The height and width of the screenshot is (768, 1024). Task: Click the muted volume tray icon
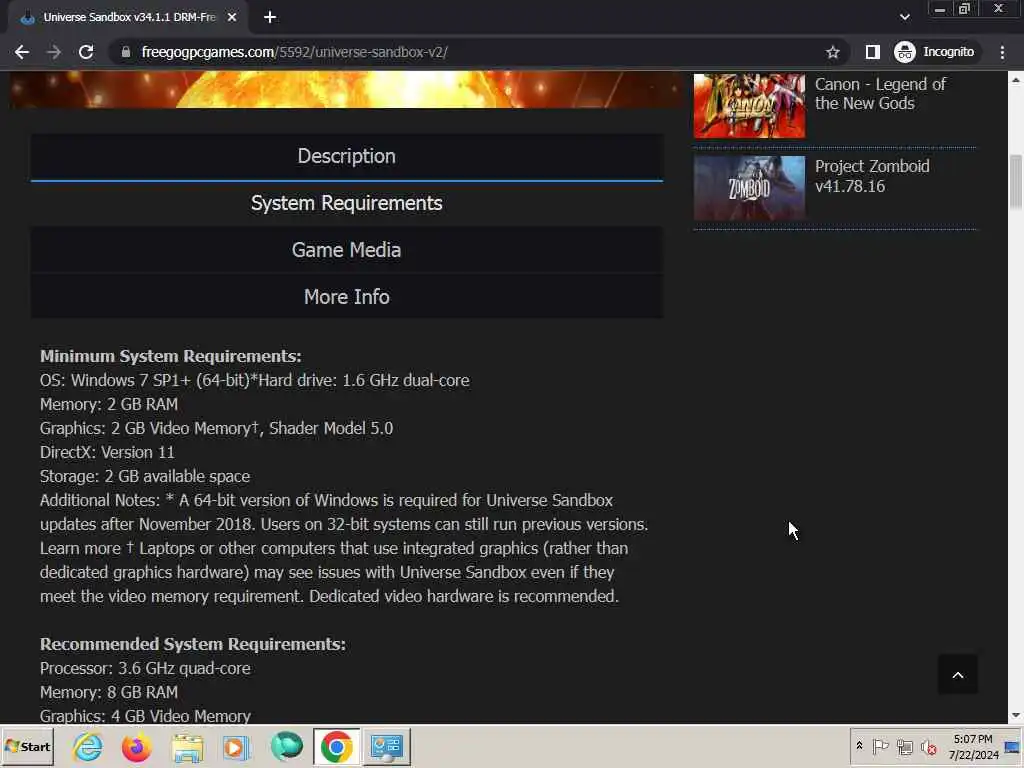pos(928,746)
